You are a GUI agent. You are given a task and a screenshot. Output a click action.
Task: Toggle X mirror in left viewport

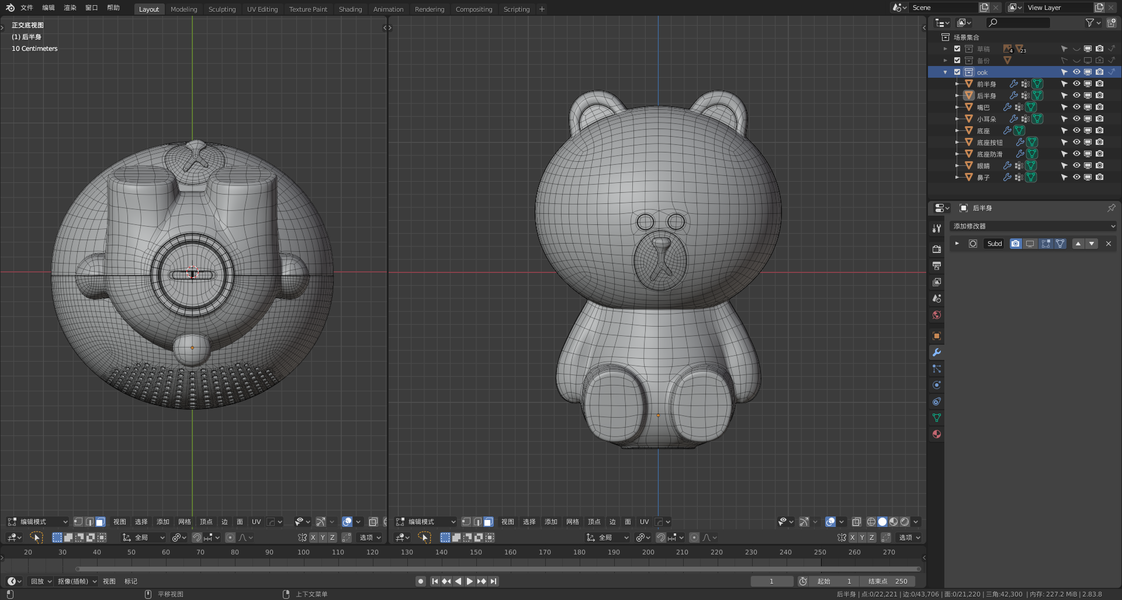coord(313,537)
